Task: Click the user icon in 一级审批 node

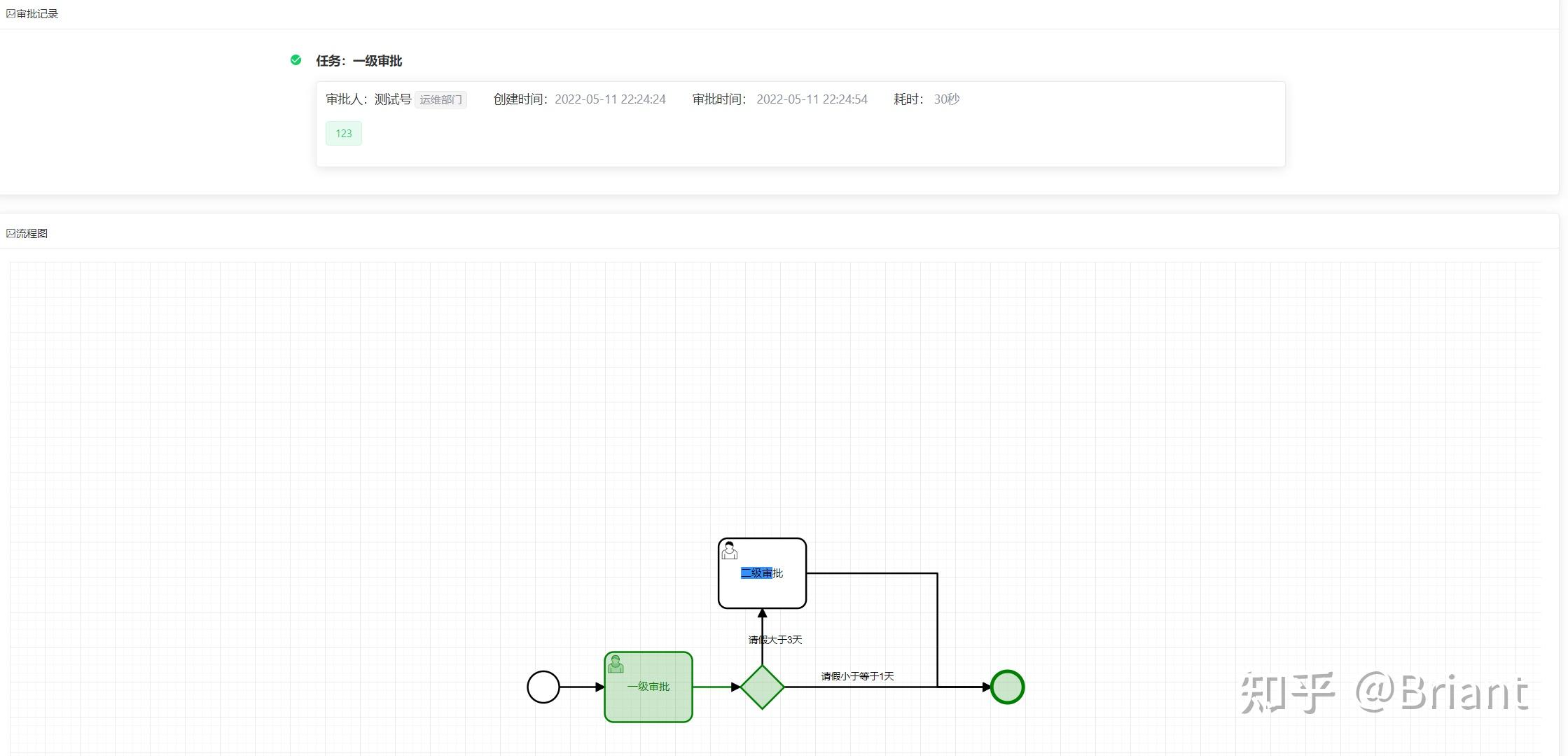Action: coord(616,664)
